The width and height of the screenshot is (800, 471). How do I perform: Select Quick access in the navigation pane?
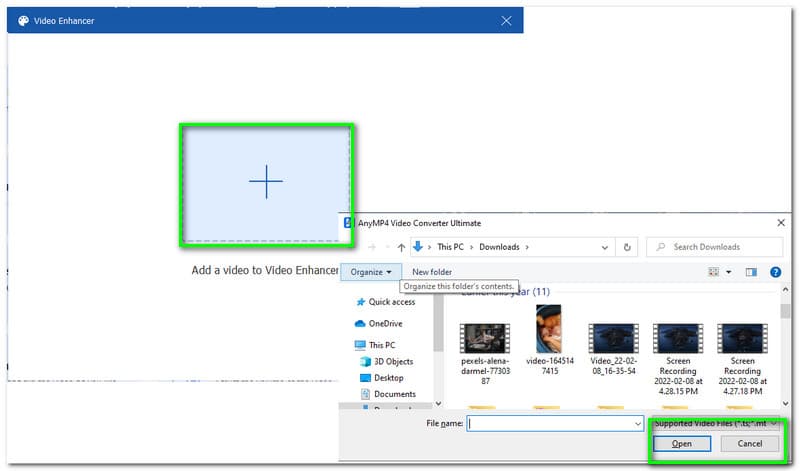[x=392, y=302]
